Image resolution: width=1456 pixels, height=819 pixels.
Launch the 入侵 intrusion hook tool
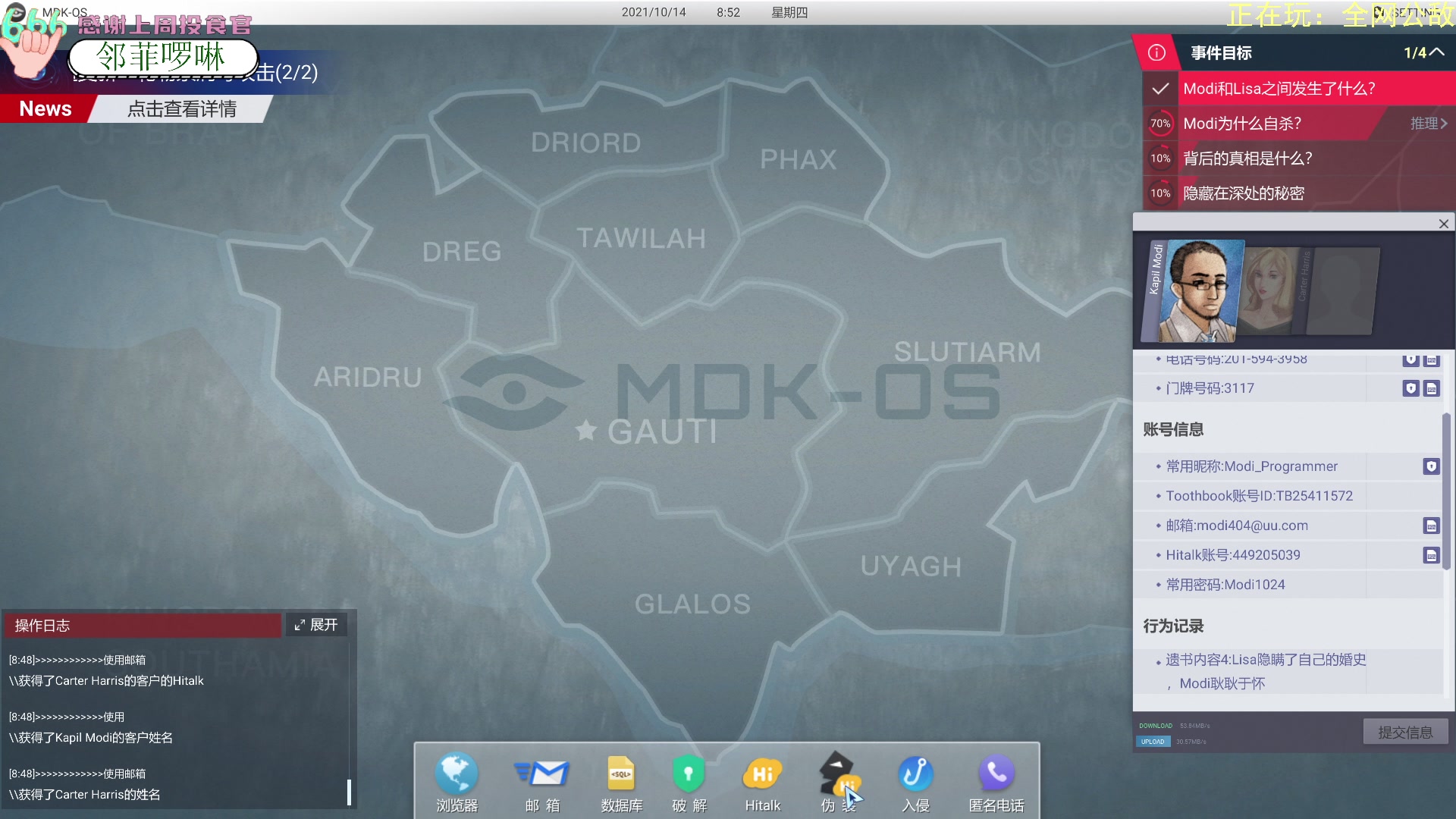coord(915,782)
